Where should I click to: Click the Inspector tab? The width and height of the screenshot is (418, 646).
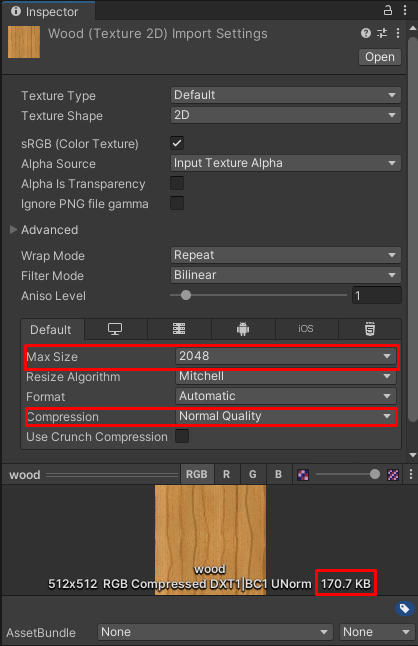49,12
